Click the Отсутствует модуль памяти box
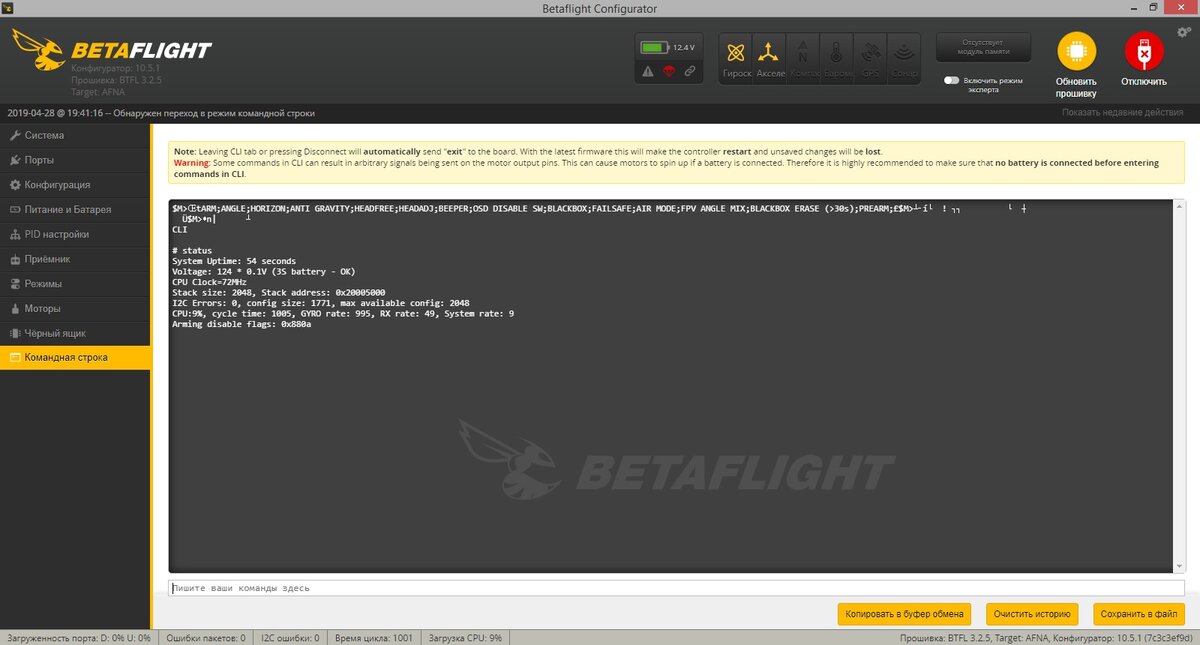Image resolution: width=1200 pixels, height=645 pixels. [985, 47]
